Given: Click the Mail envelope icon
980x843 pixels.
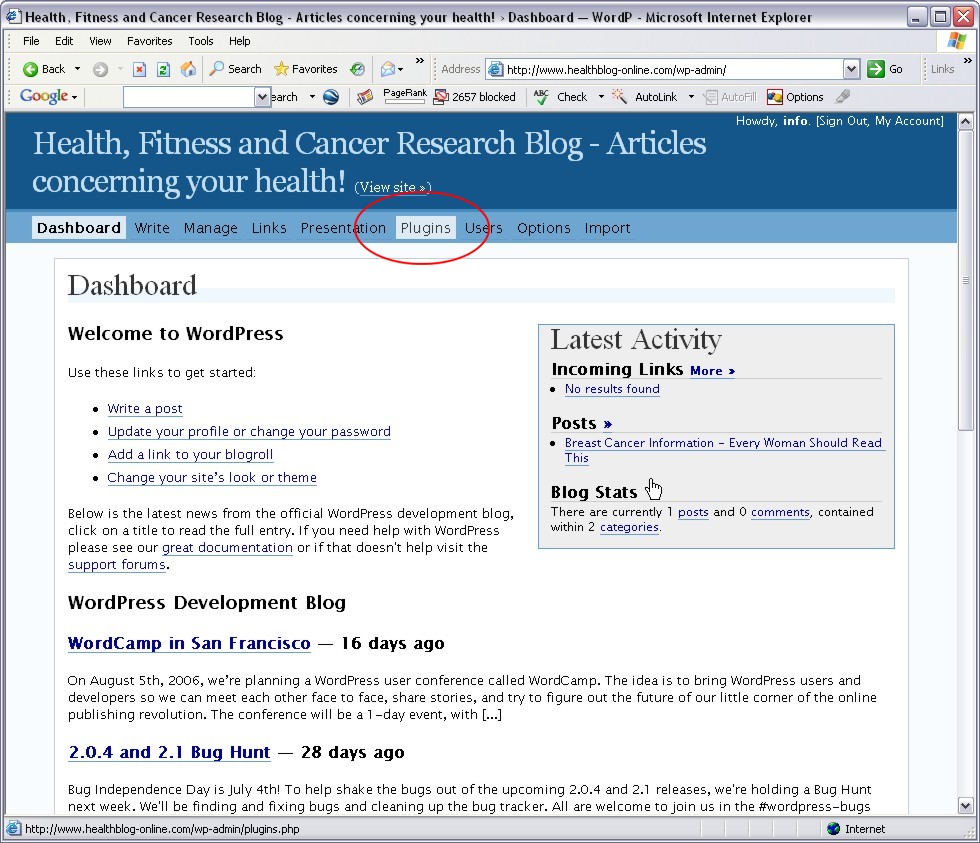Looking at the screenshot, I should pos(388,69).
